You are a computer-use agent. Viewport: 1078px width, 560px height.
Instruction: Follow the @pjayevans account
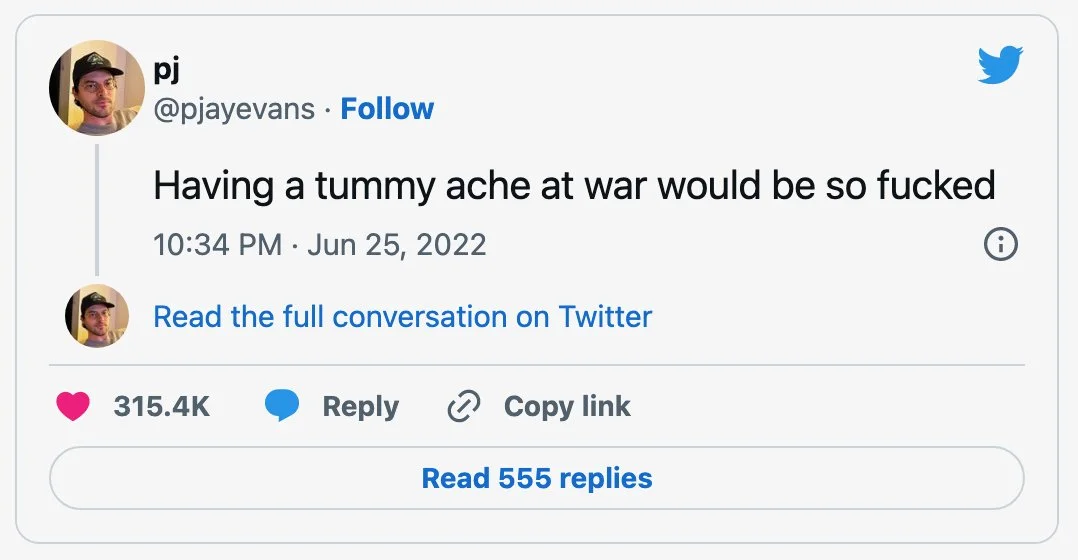coord(387,109)
